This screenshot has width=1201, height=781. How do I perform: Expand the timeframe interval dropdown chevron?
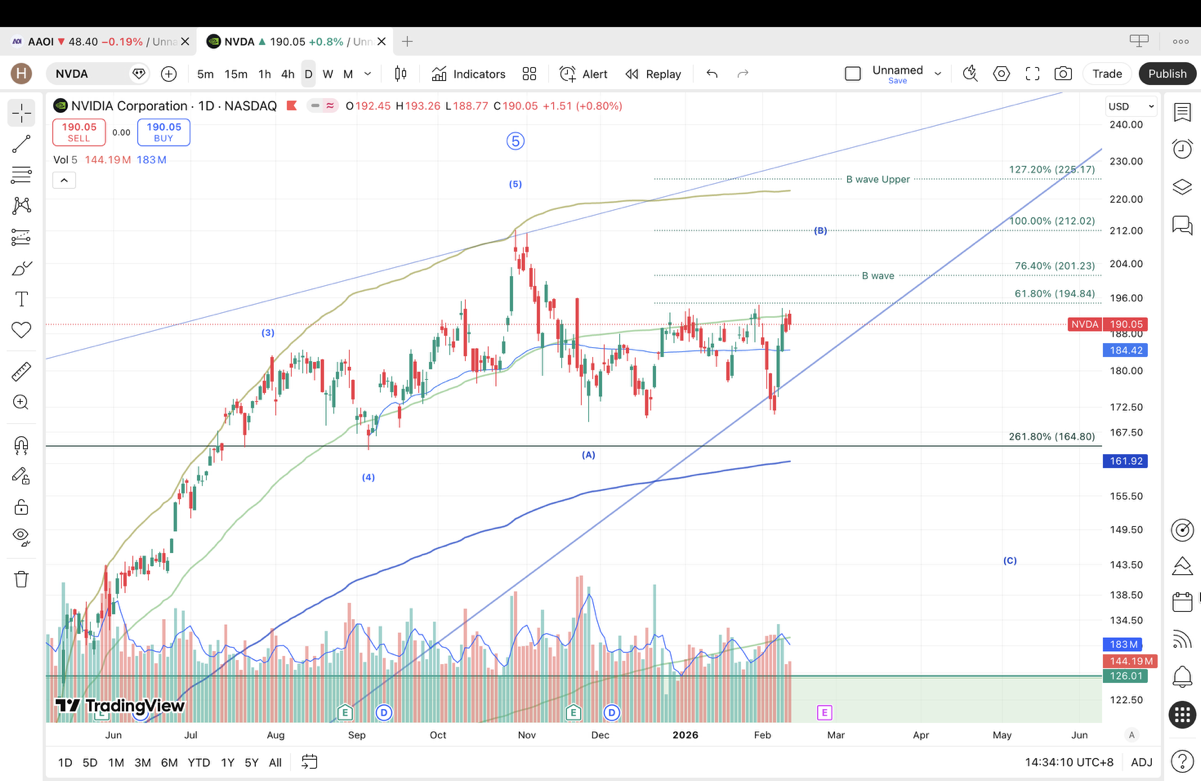pyautogui.click(x=368, y=74)
